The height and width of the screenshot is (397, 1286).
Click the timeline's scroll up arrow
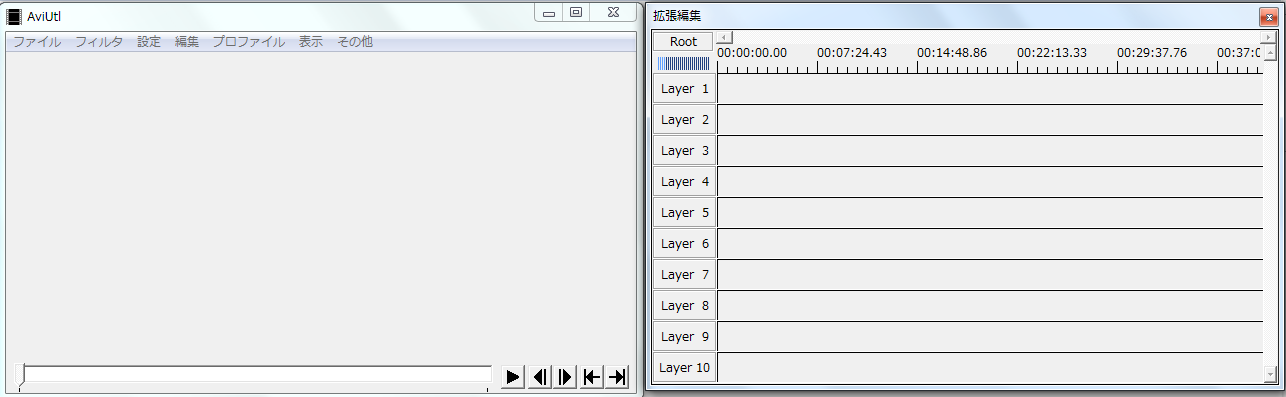point(1270,53)
